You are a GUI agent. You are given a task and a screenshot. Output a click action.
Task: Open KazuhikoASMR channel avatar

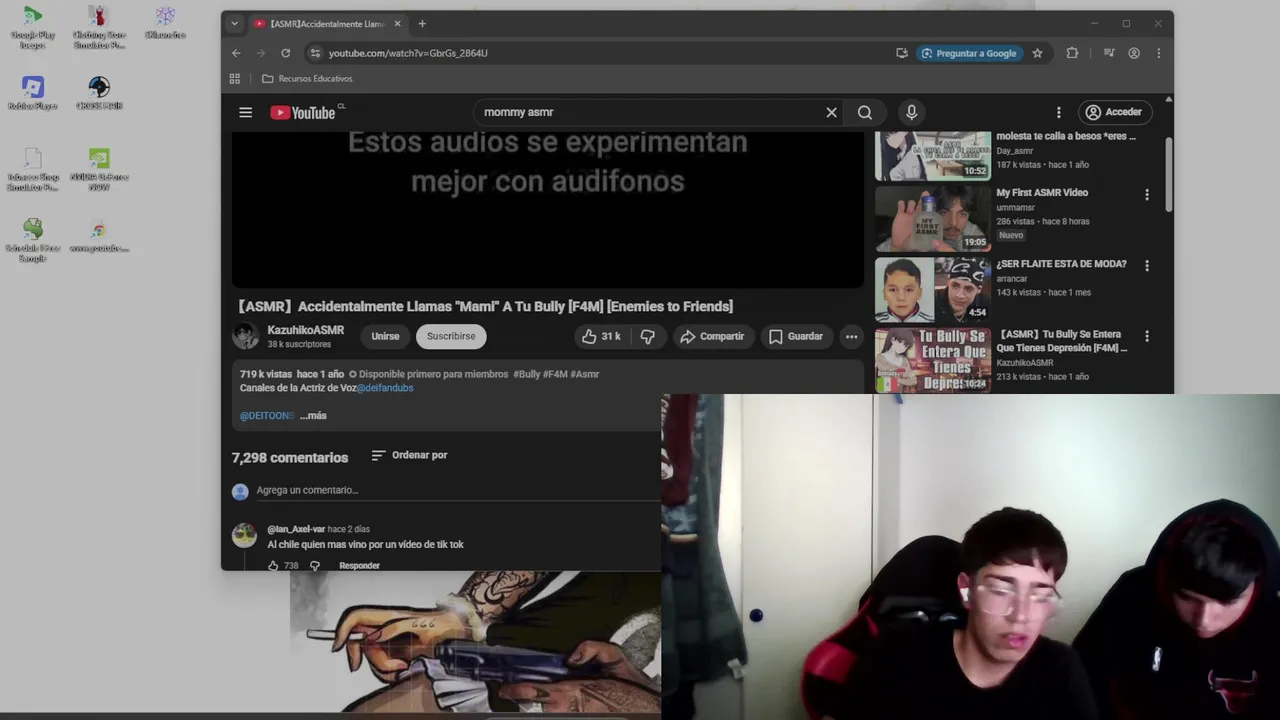pyautogui.click(x=245, y=336)
